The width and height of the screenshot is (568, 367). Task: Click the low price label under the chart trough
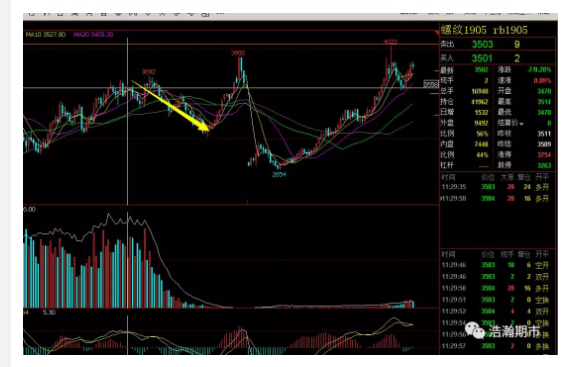point(279,175)
